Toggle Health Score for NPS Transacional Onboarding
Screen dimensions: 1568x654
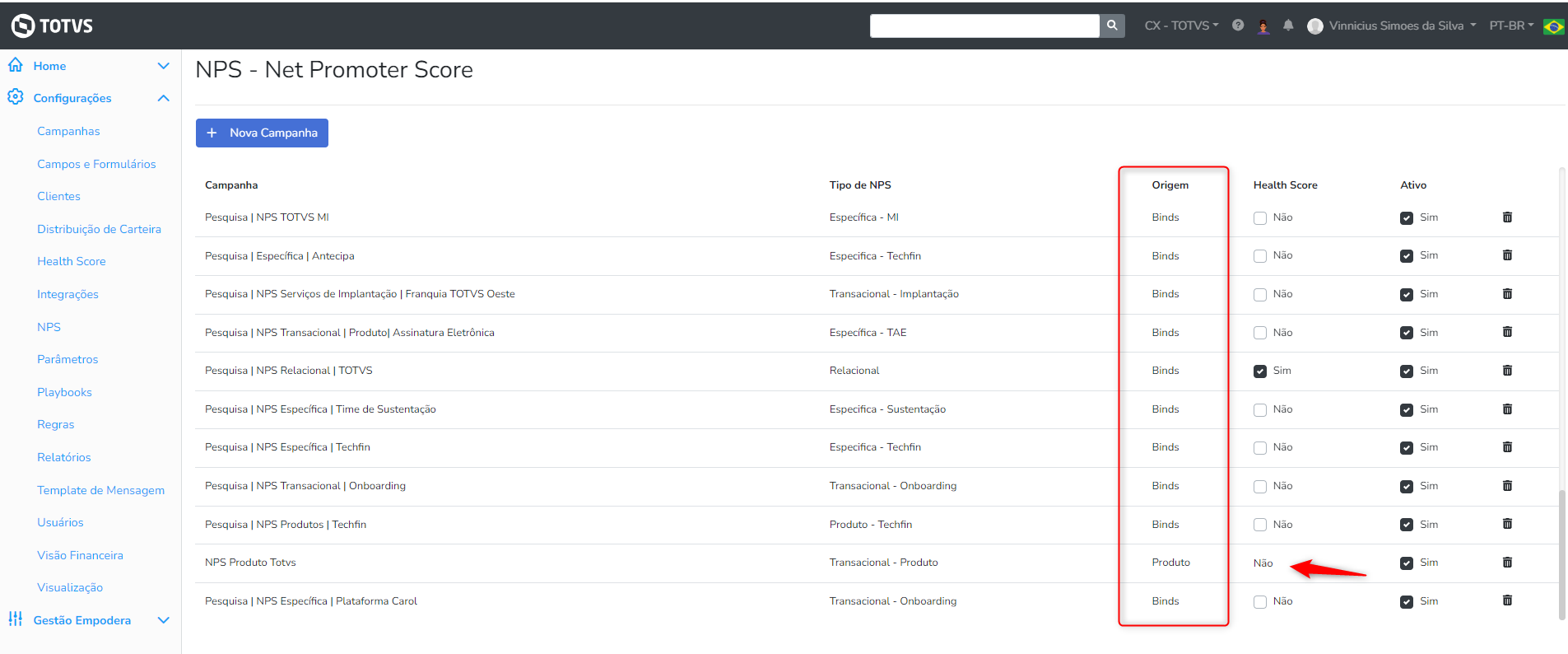[1260, 487]
